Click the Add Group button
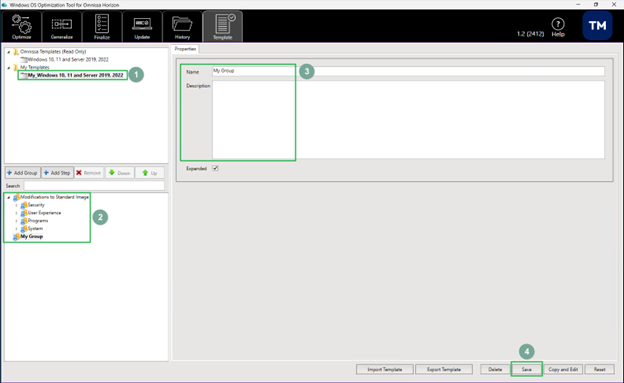This screenshot has height=383, width=624. tap(22, 173)
